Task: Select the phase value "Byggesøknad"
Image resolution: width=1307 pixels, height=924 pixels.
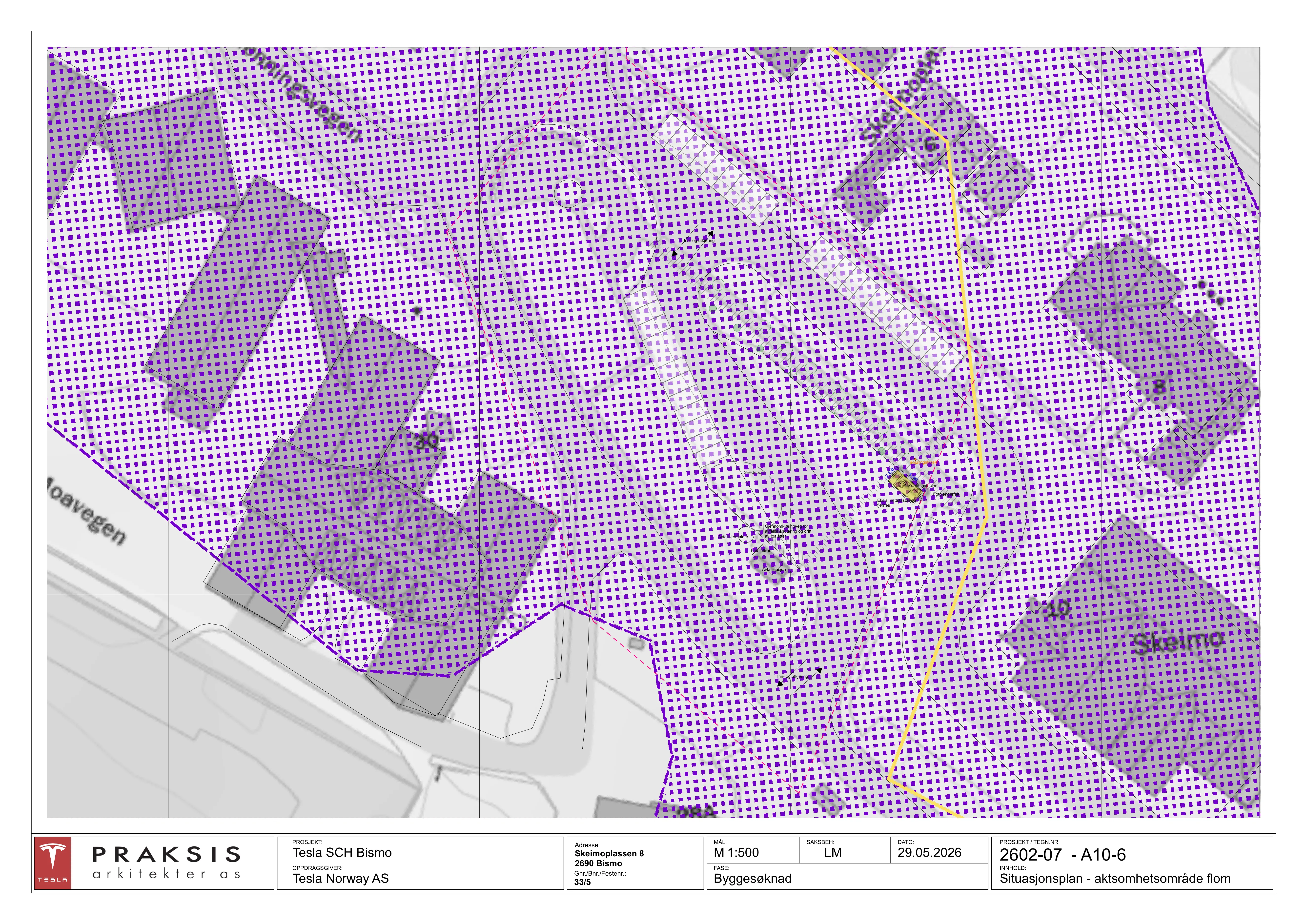Action: [x=753, y=879]
